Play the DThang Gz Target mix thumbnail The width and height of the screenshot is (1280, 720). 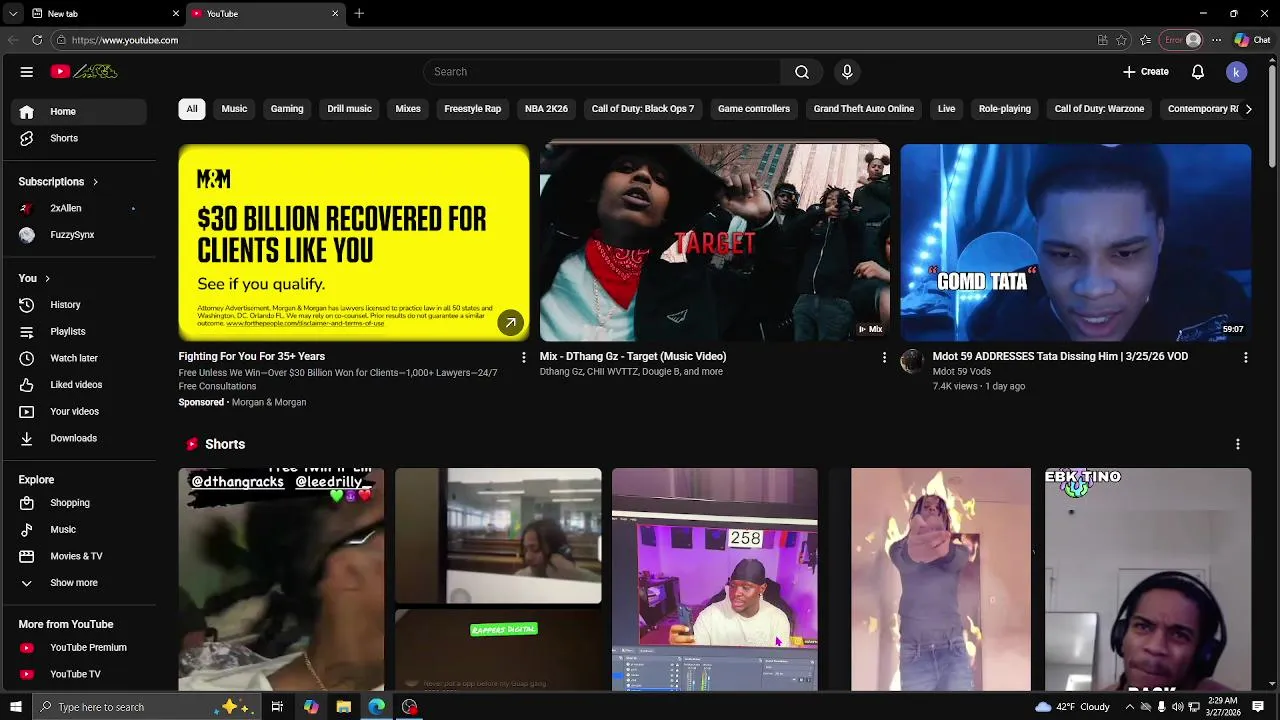click(x=715, y=243)
